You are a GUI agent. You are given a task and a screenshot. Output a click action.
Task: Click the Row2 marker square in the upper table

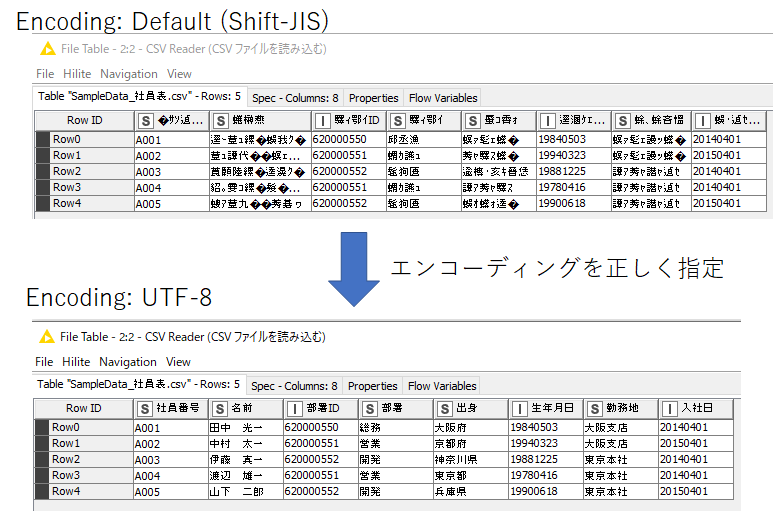coord(43,171)
